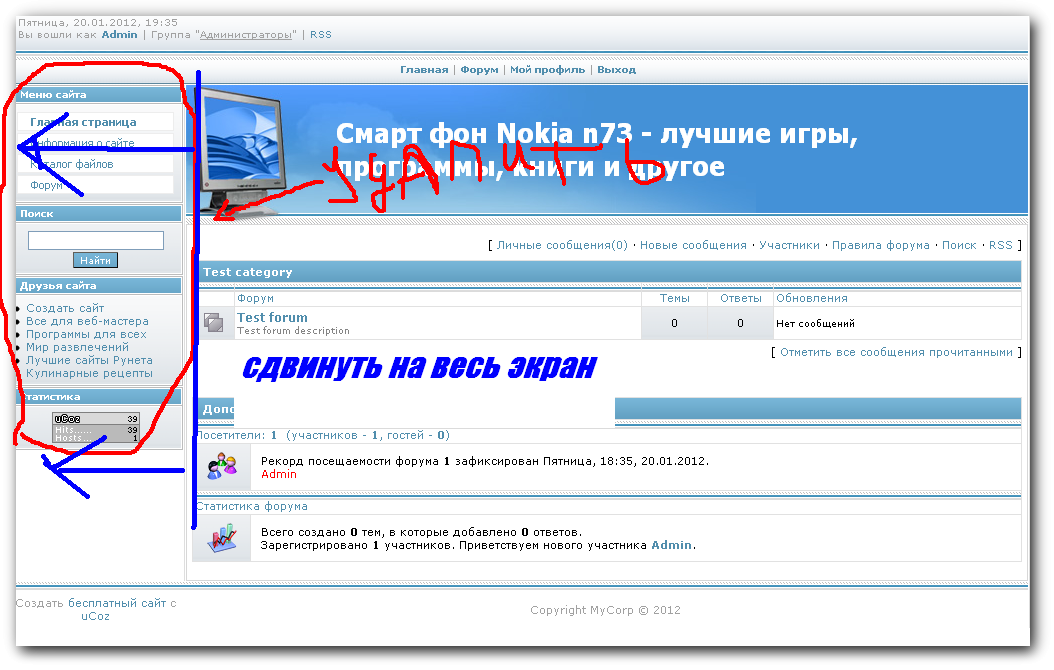The width and height of the screenshot is (1054, 670).
Task: Open Каталог файлов in site menu
Action: 76,164
